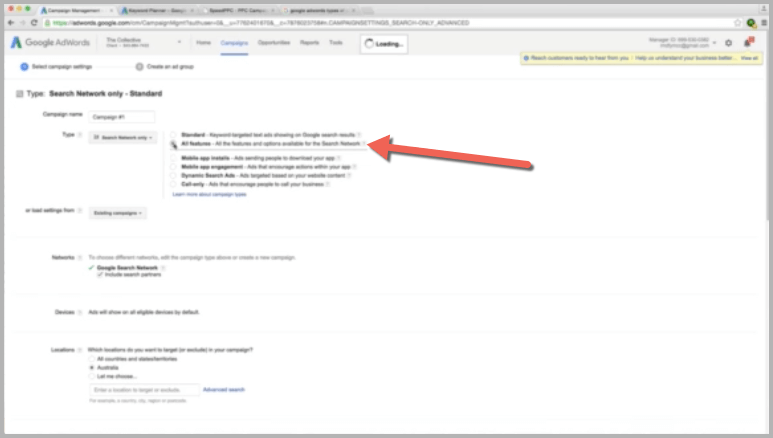Click the Chrome profile icon in title bar
This screenshot has height=438, width=773.
(764, 9)
